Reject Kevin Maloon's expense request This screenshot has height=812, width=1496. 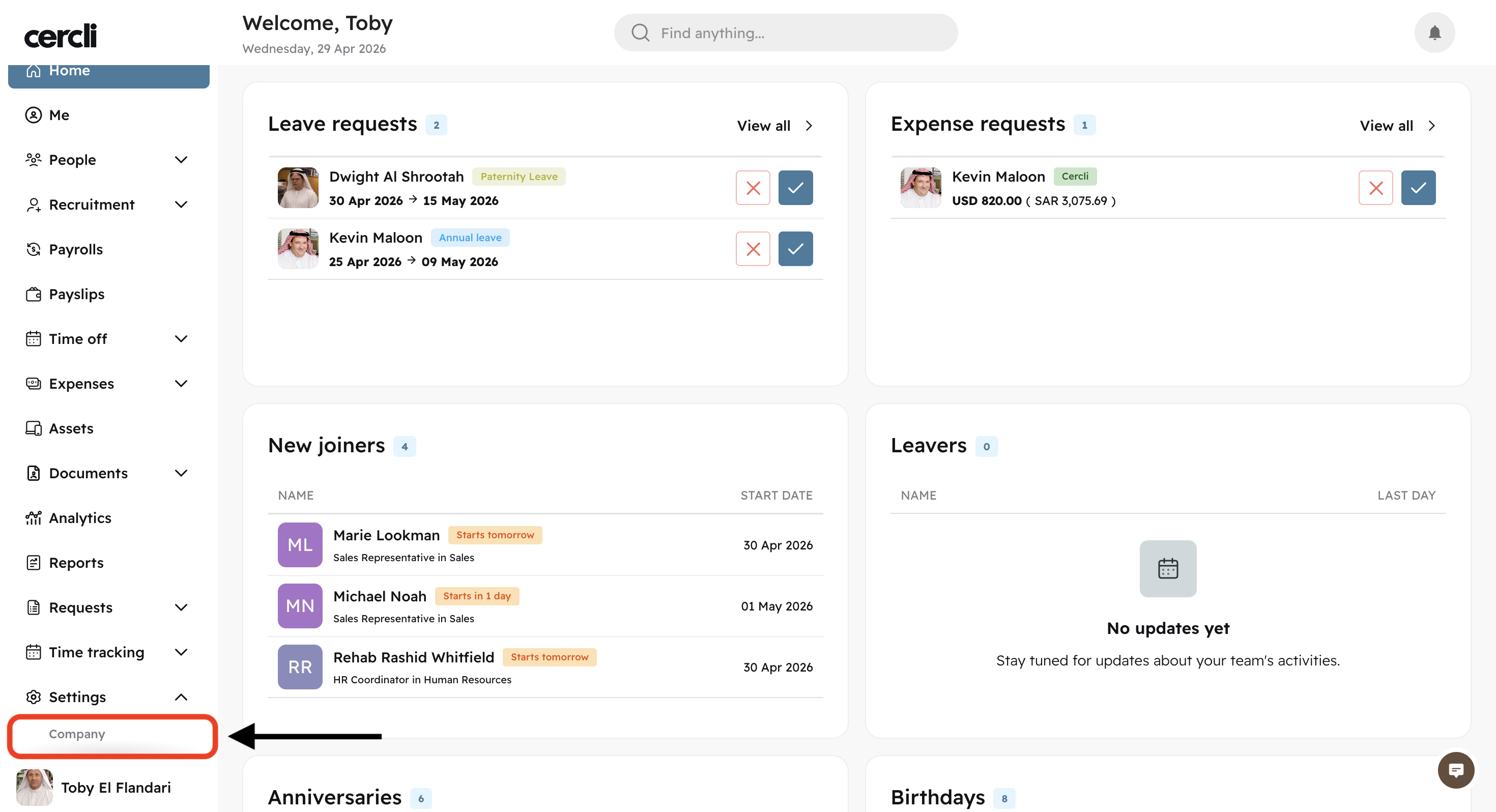[x=1375, y=188]
